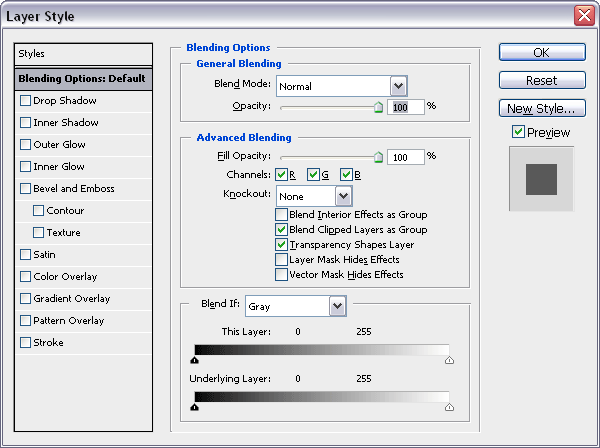Open the Color Overlay settings label
Screen dimensions: 600x448
(x=65, y=277)
